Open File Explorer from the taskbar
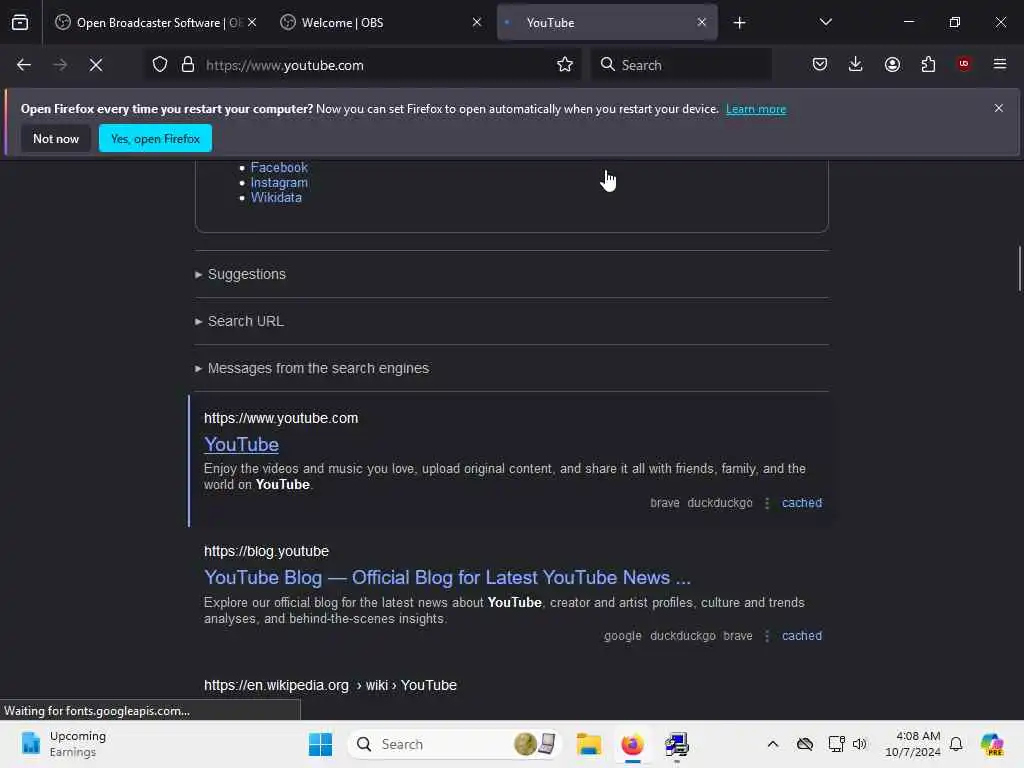Screen dimensions: 1024x768 point(588,744)
